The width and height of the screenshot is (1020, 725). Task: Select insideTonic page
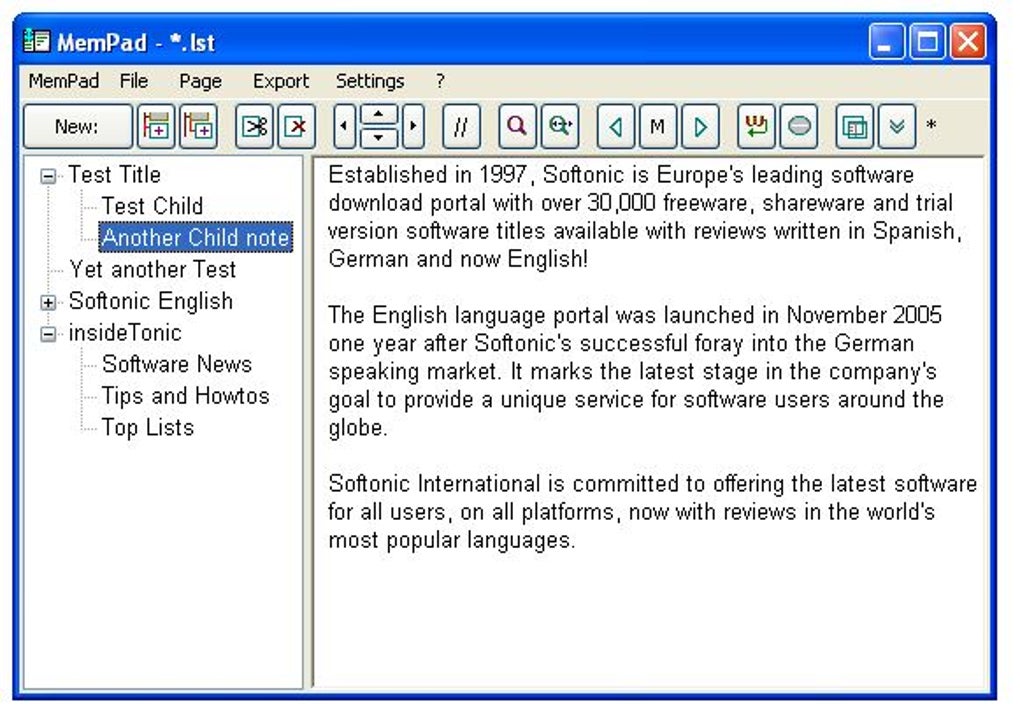(125, 333)
